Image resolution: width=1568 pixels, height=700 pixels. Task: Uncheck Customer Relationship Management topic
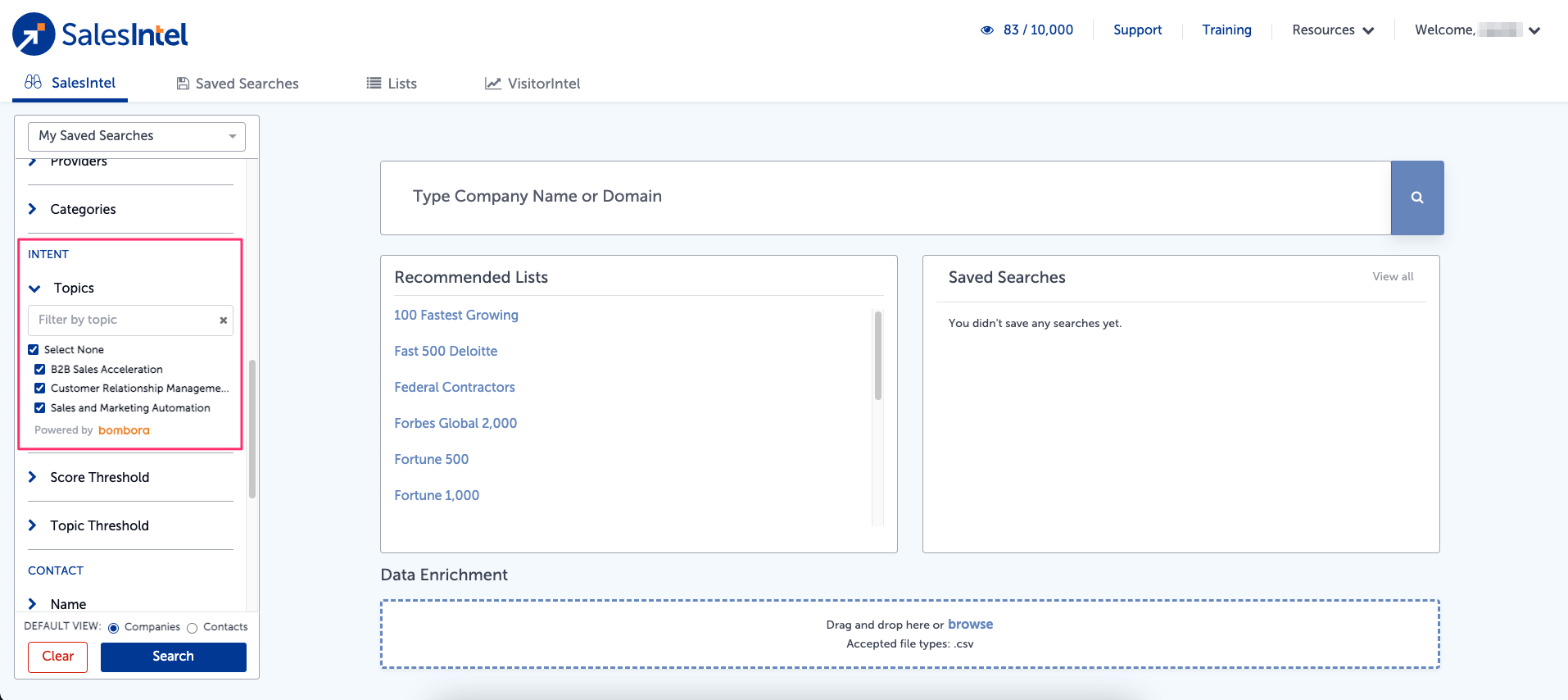point(39,388)
